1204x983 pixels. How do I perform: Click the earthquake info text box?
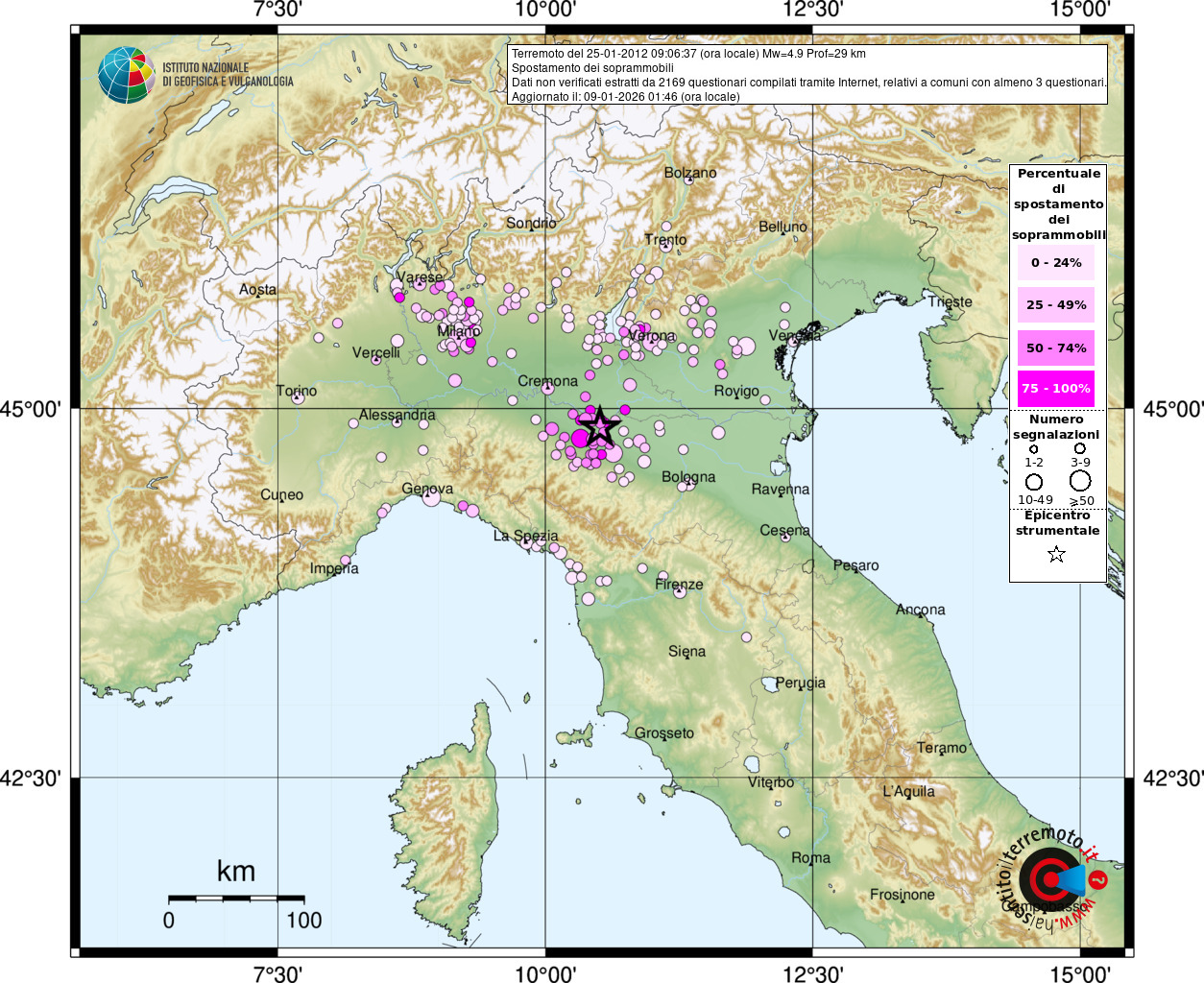click(x=807, y=75)
